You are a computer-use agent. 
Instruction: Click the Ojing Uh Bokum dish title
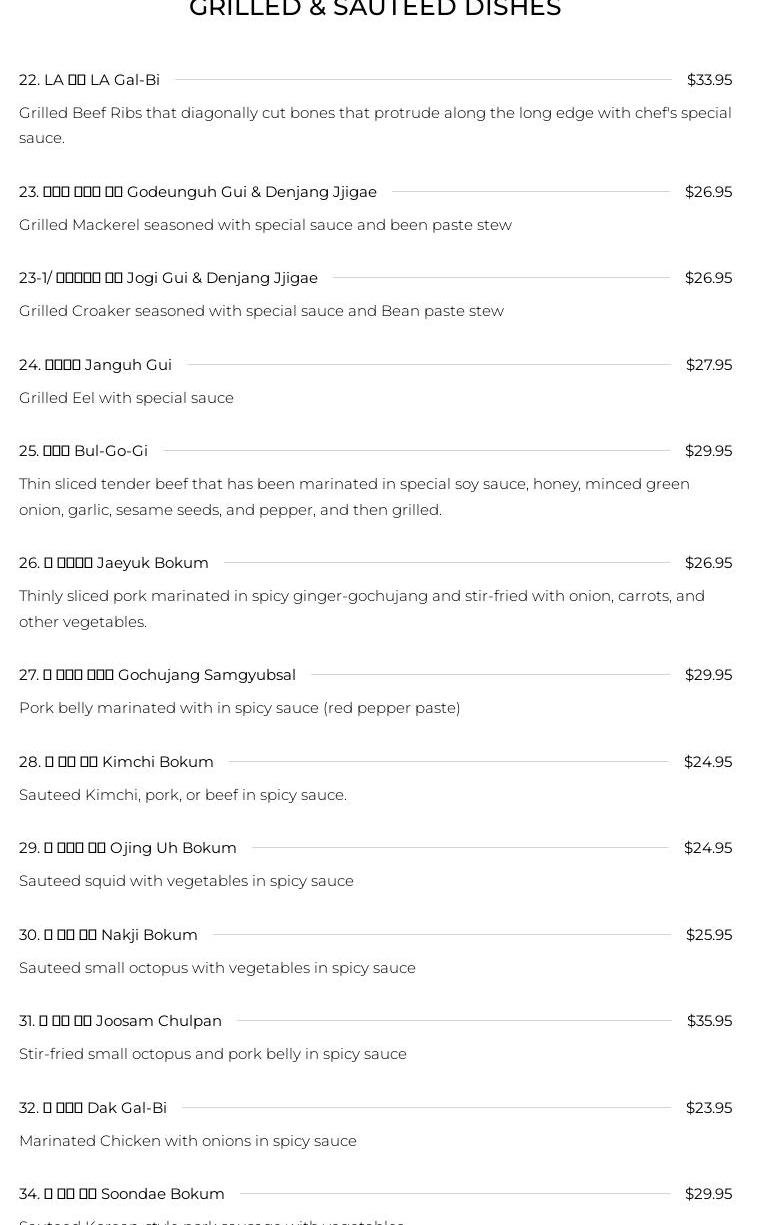(x=128, y=848)
